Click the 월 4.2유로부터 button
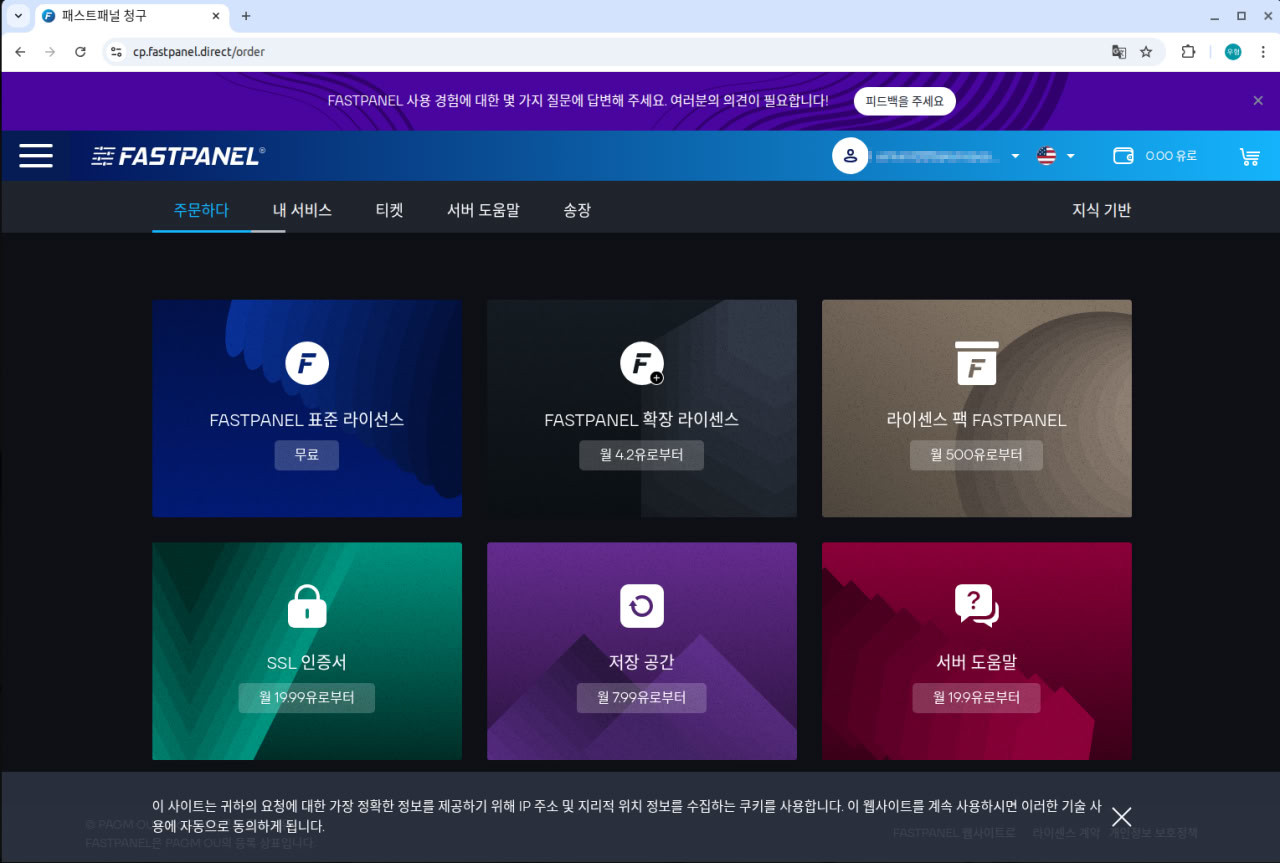Image resolution: width=1280 pixels, height=863 pixels. pyautogui.click(x=642, y=455)
